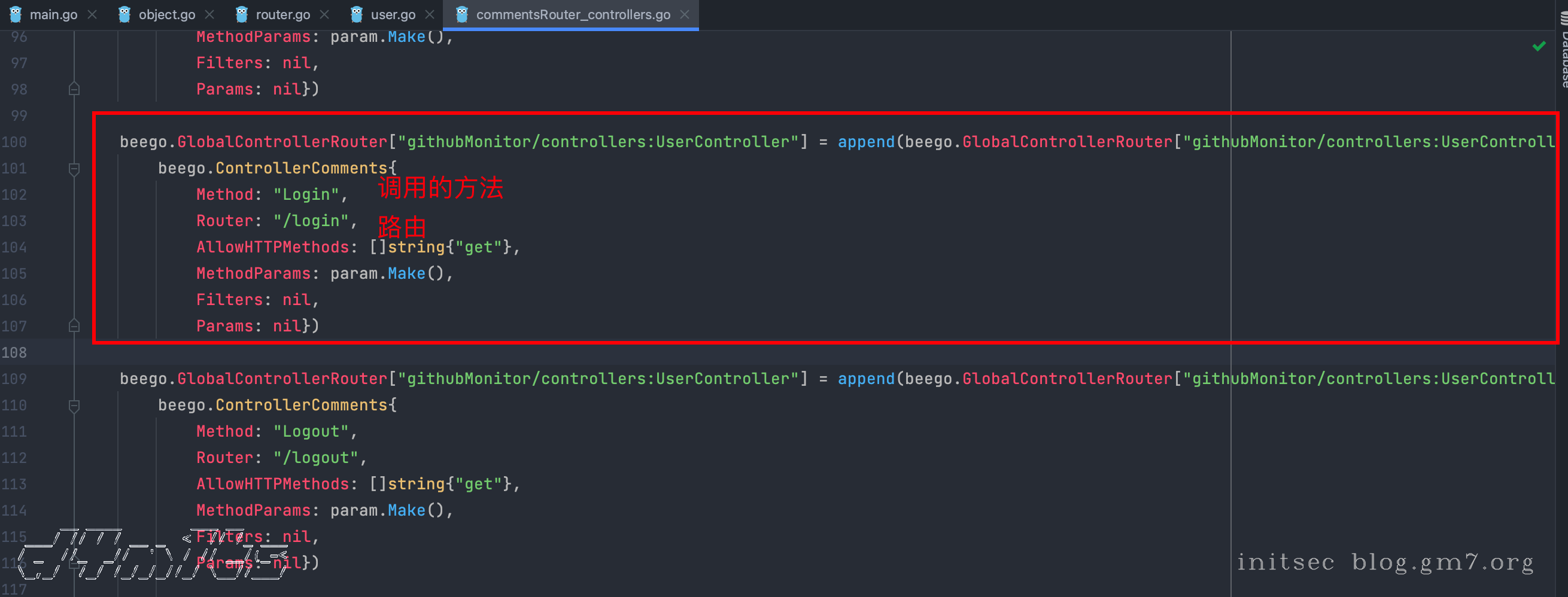Open the main.go tab
The image size is (1568, 597).
(x=53, y=14)
